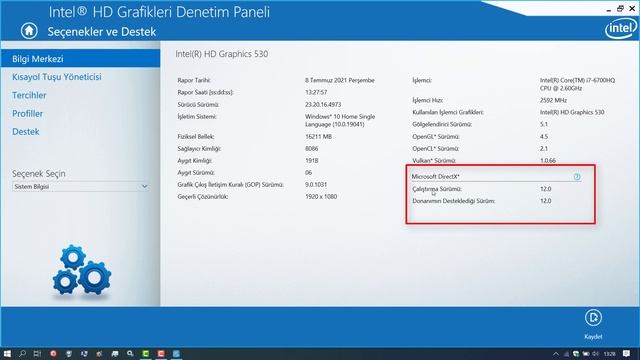The width and height of the screenshot is (640, 360).
Task: Click the GOP version 9.0.1031
Action: 316,184
